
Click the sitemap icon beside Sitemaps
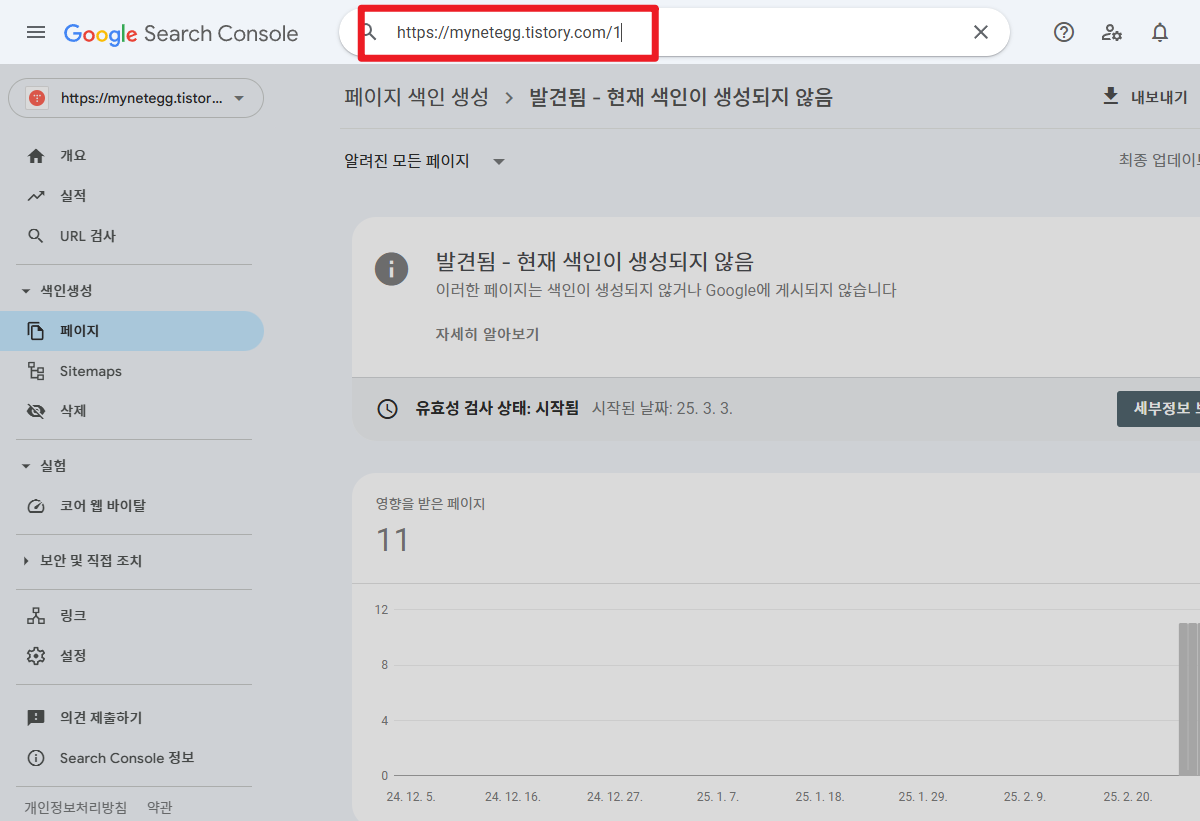[x=36, y=371]
